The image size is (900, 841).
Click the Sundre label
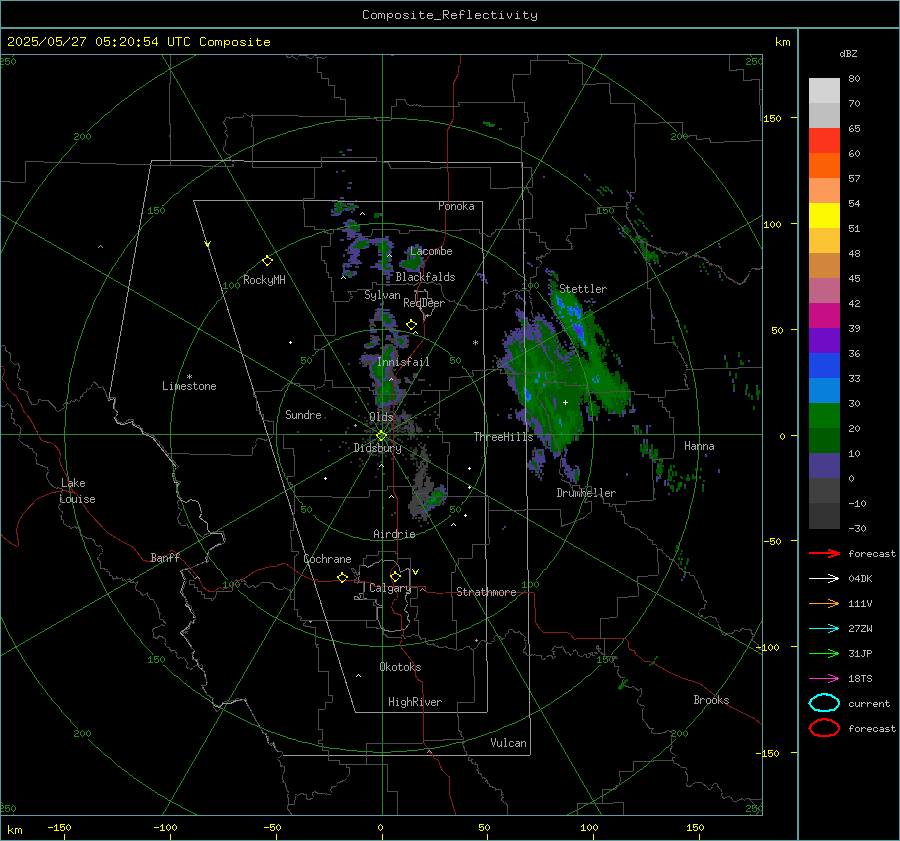[303, 415]
